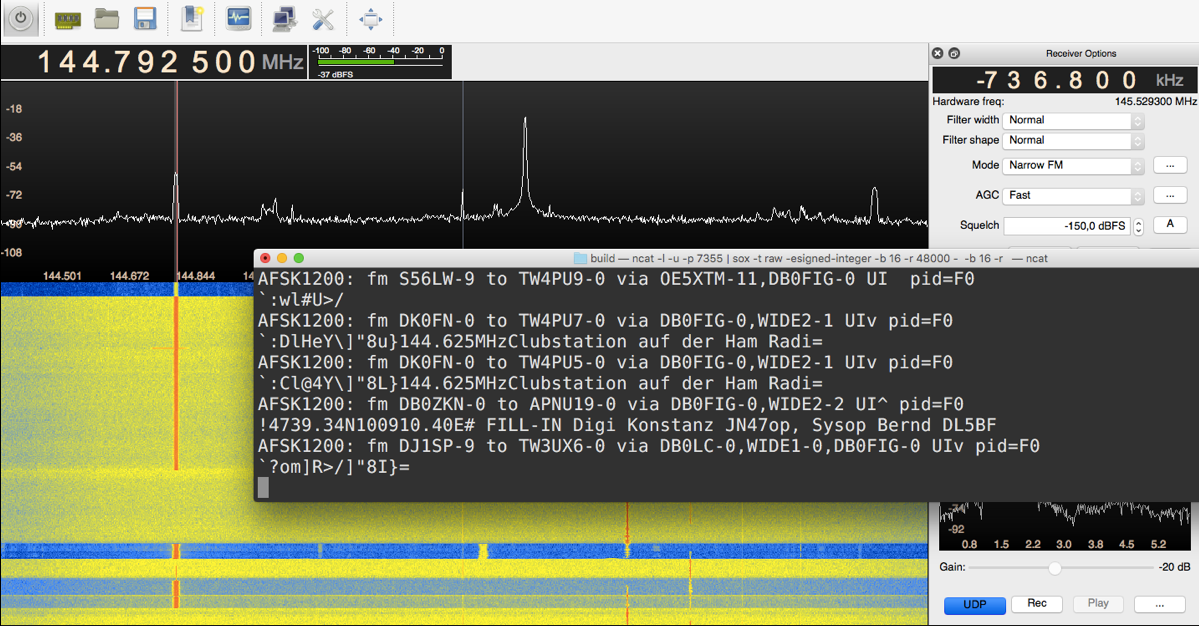The image size is (1199, 626).
Task: Open I/O device configuration (circuit card icon)
Action: coord(68,19)
